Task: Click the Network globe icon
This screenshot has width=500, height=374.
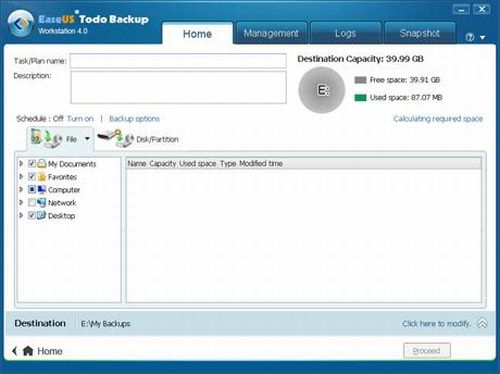Action: [42, 202]
